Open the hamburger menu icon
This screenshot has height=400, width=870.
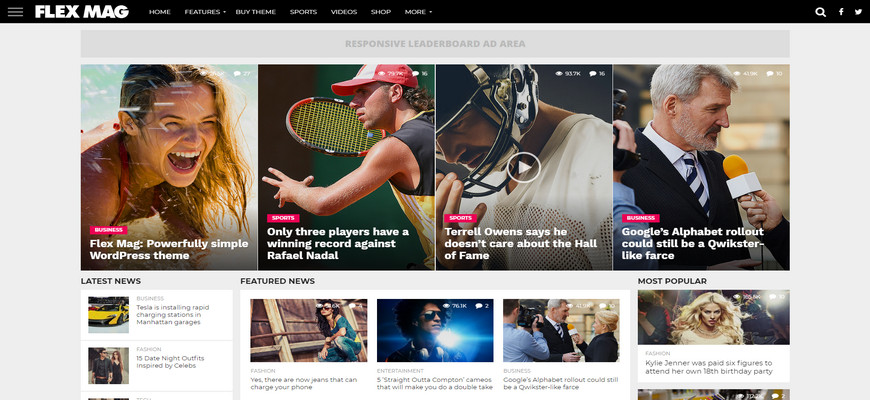16,12
